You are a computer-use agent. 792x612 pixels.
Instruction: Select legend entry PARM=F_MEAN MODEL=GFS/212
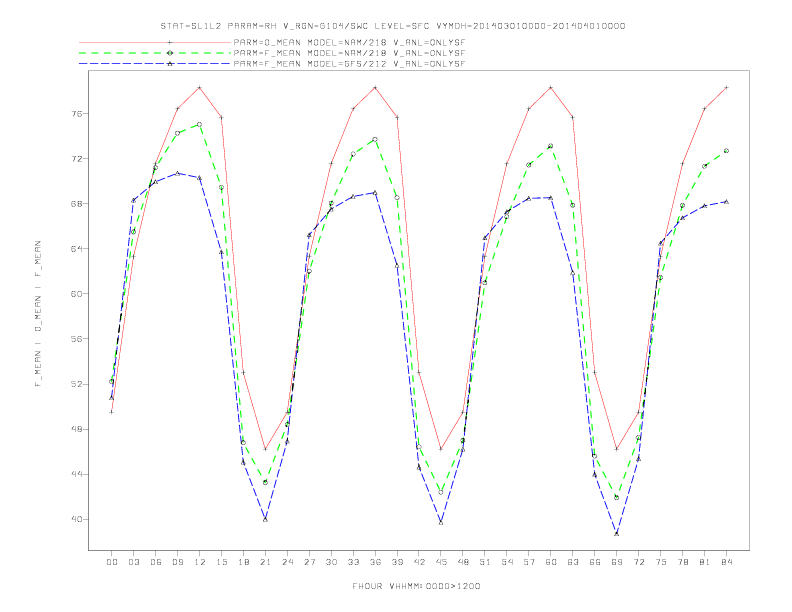pos(349,64)
